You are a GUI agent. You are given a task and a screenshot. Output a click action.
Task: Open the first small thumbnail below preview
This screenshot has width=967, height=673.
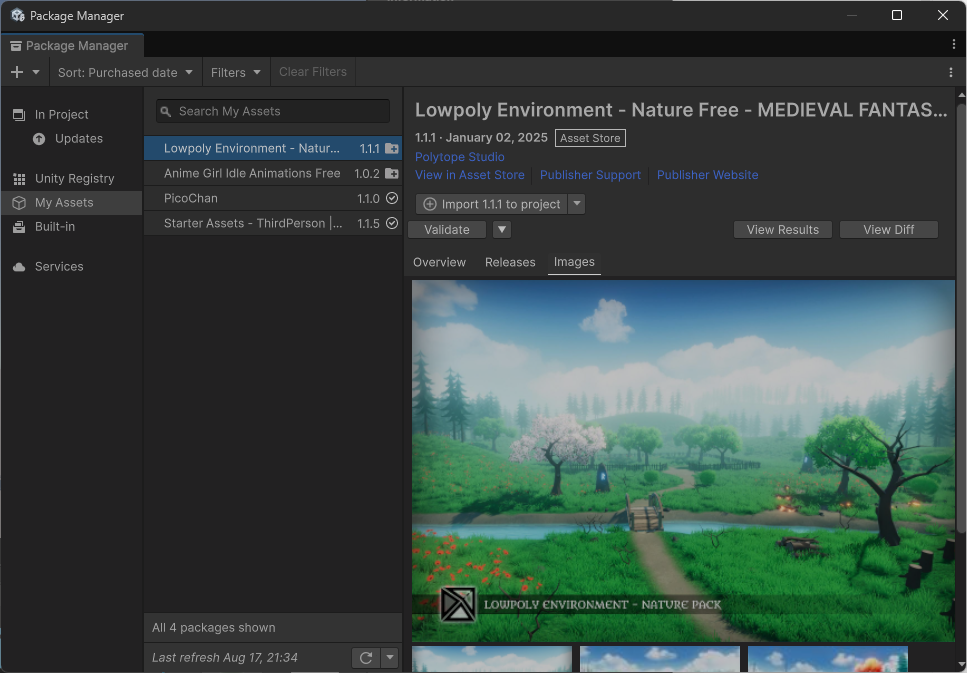pos(492,659)
